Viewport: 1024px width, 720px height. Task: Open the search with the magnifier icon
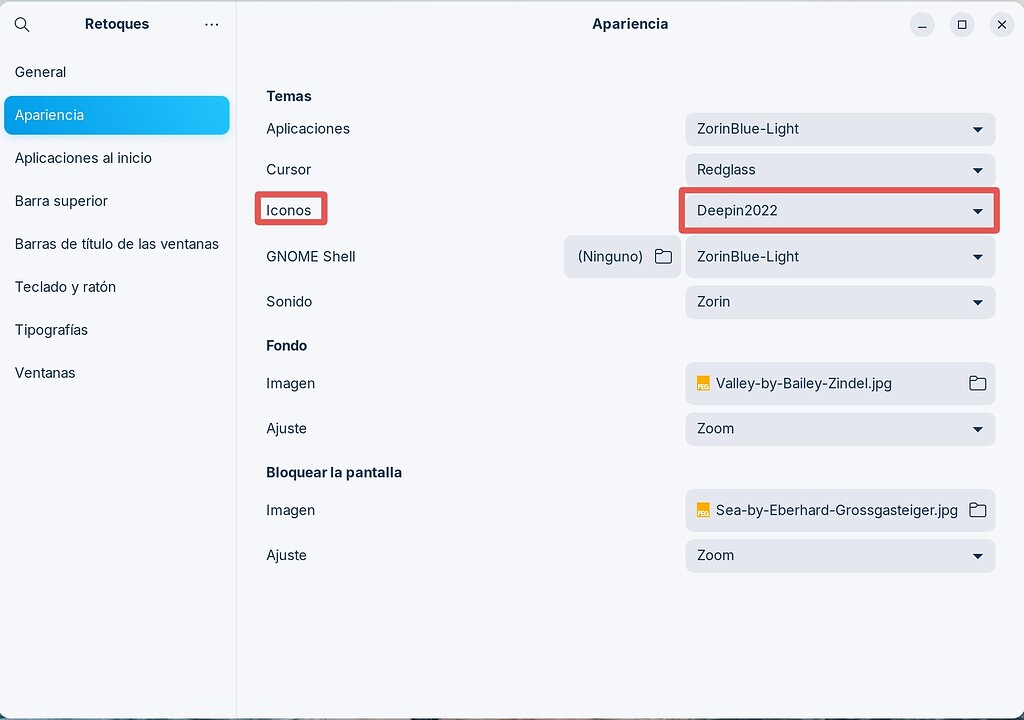click(22, 24)
